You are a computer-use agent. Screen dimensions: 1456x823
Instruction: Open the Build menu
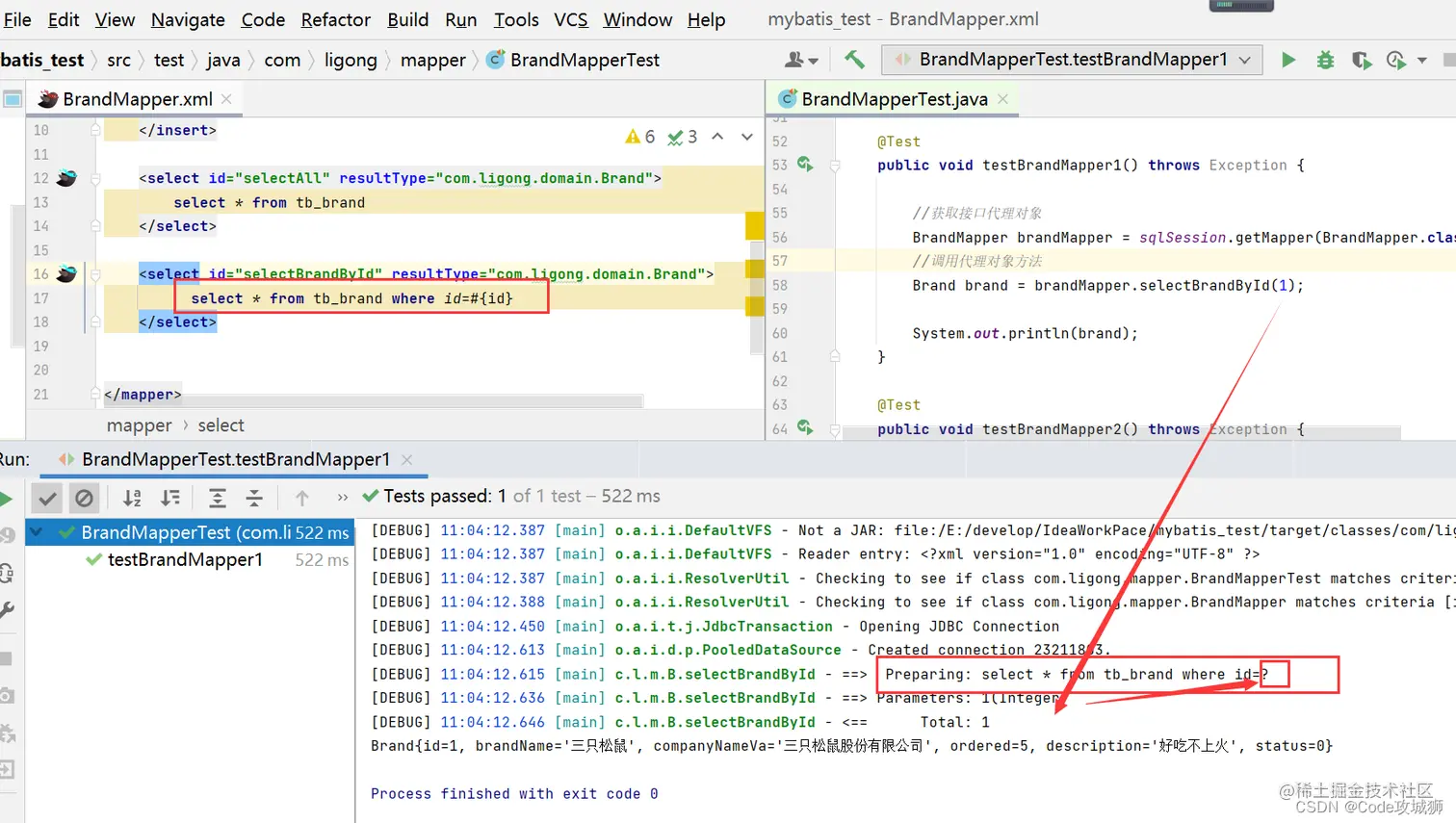click(408, 19)
